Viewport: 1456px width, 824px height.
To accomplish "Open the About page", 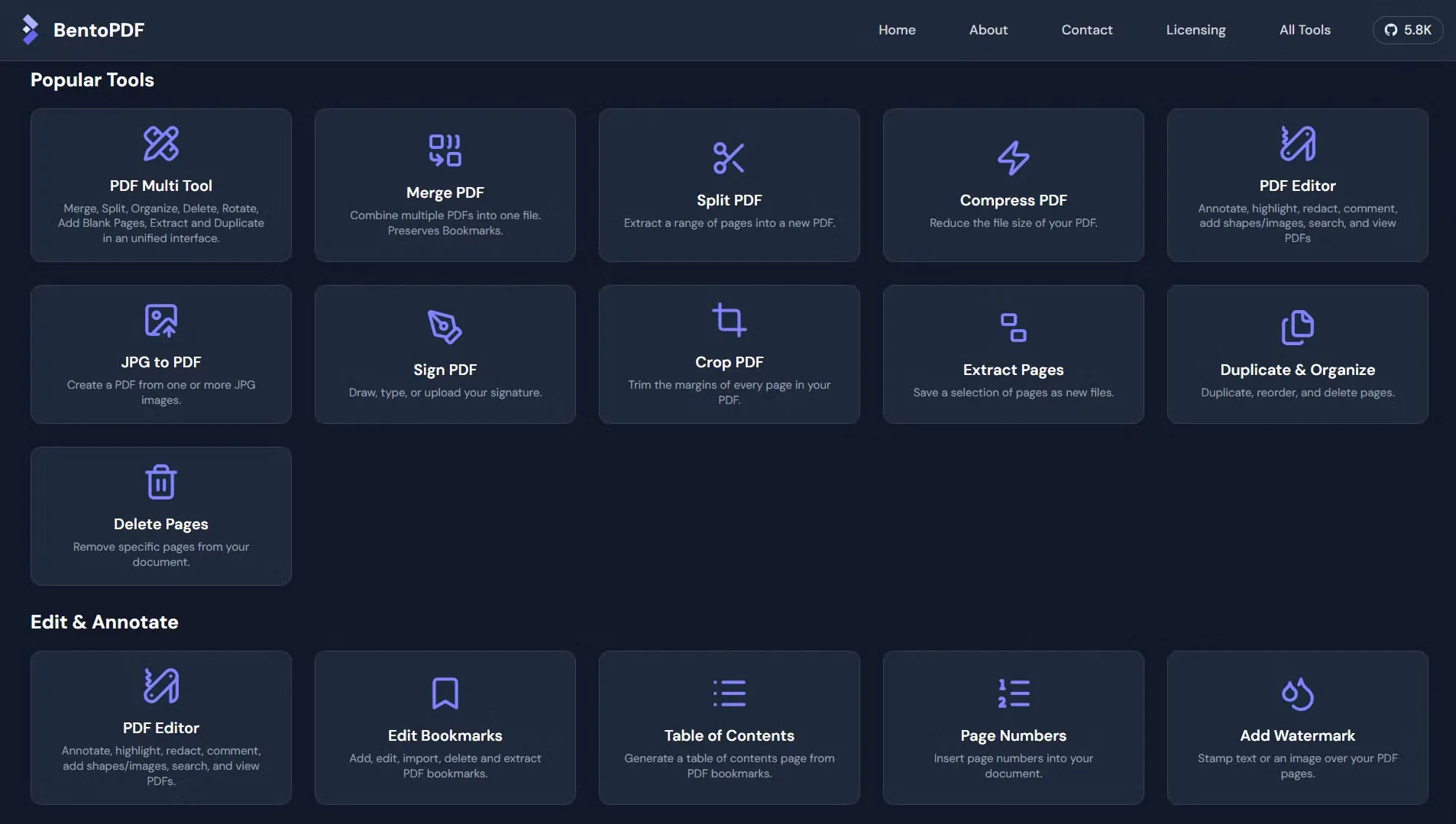I will (x=988, y=30).
